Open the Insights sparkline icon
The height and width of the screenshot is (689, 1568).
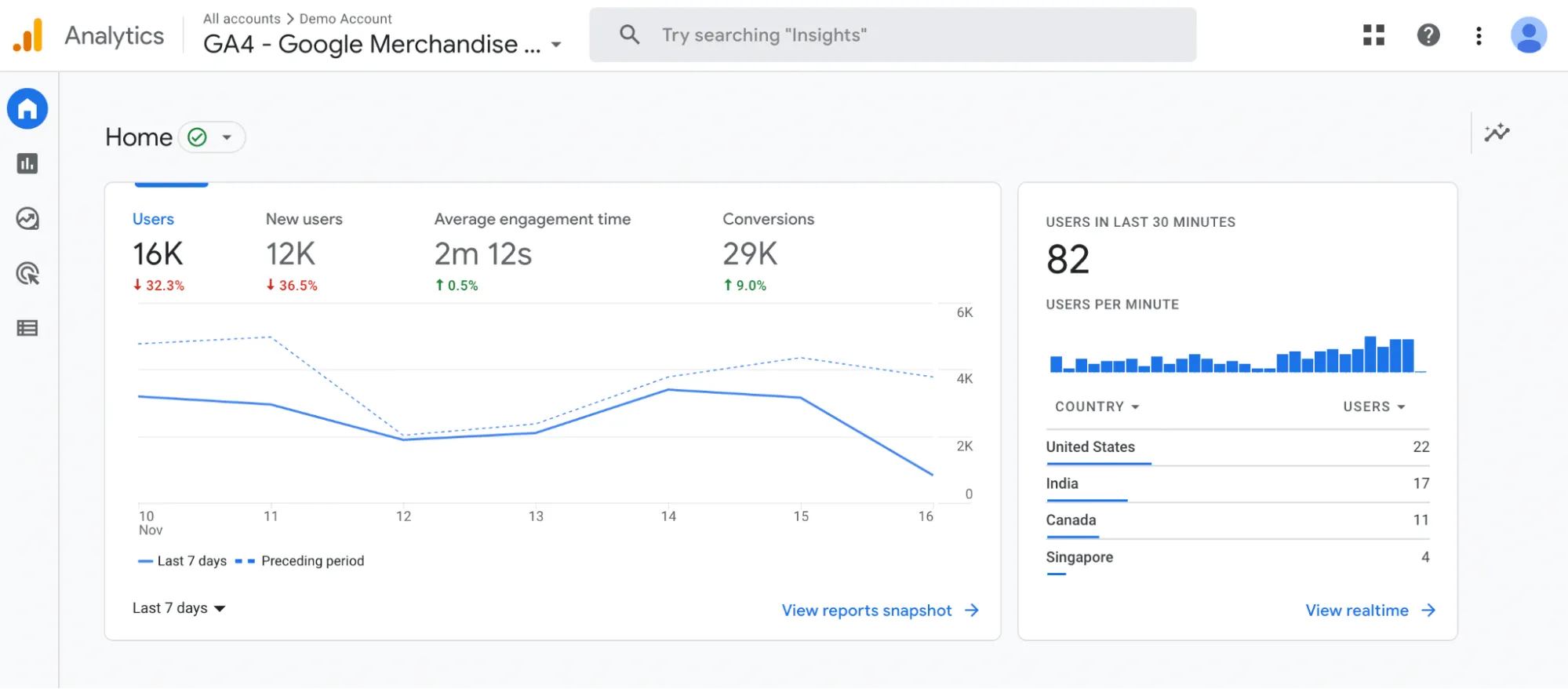pos(1497,133)
